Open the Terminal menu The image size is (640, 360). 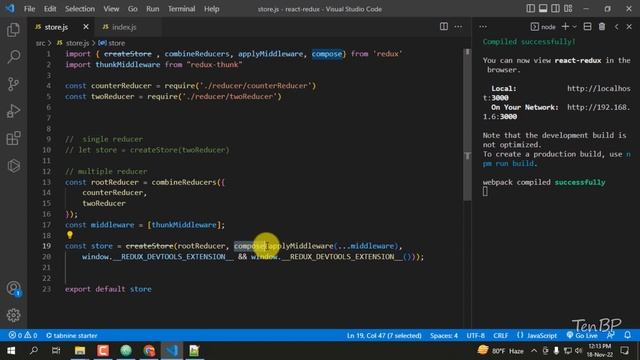pyautogui.click(x=181, y=9)
